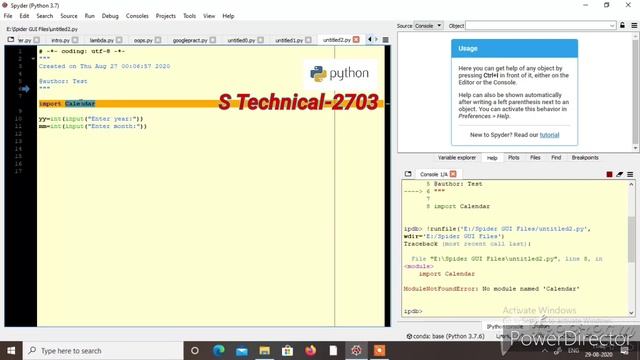The height and width of the screenshot is (360, 640).
Task: Open the editor pane options menu
Action: [x=385, y=40]
